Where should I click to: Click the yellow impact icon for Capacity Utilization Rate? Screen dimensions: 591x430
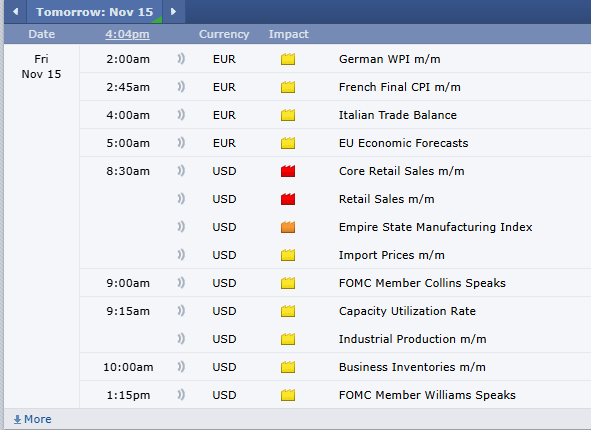288,311
